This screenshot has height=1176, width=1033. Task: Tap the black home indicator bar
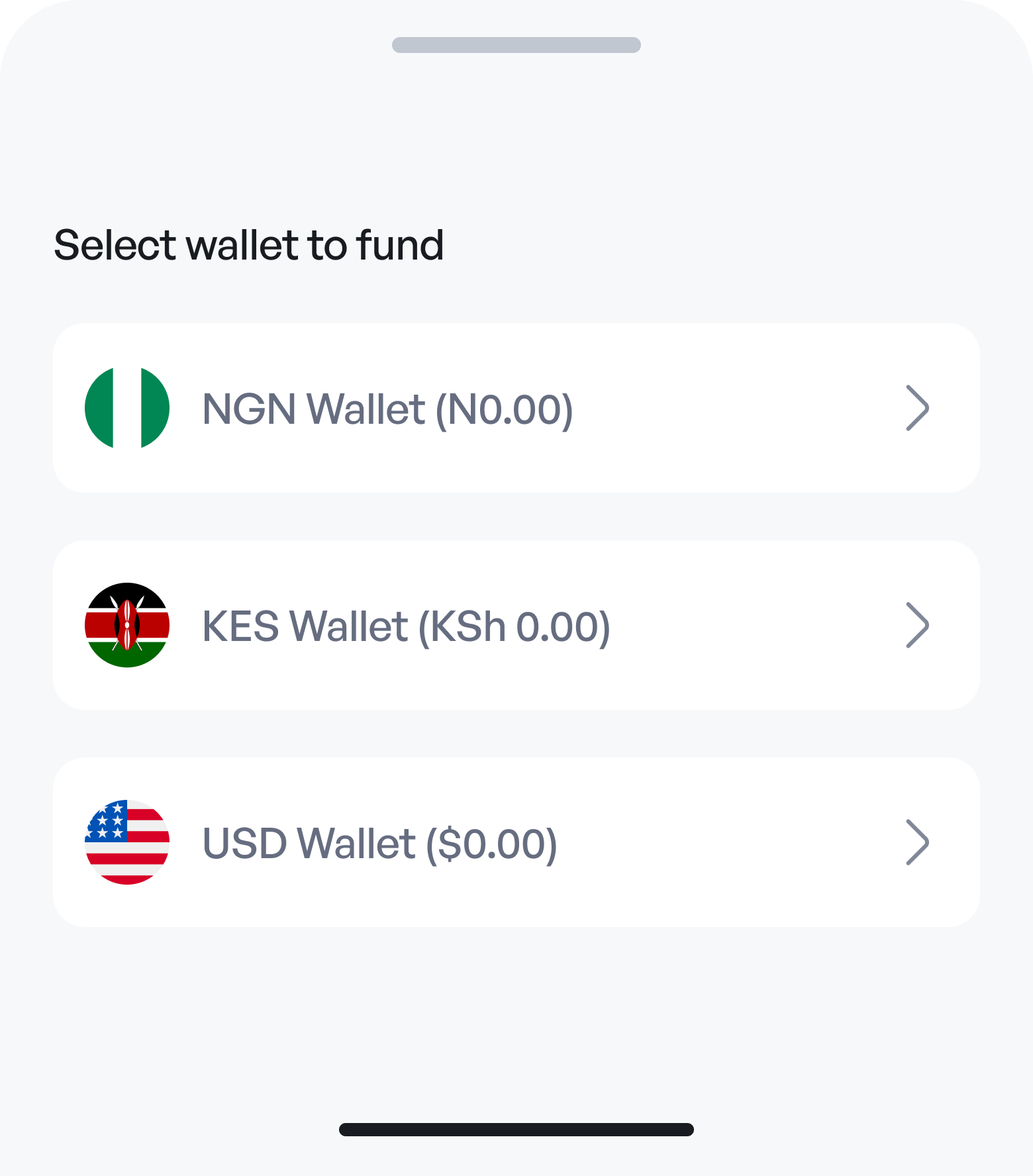516,1130
